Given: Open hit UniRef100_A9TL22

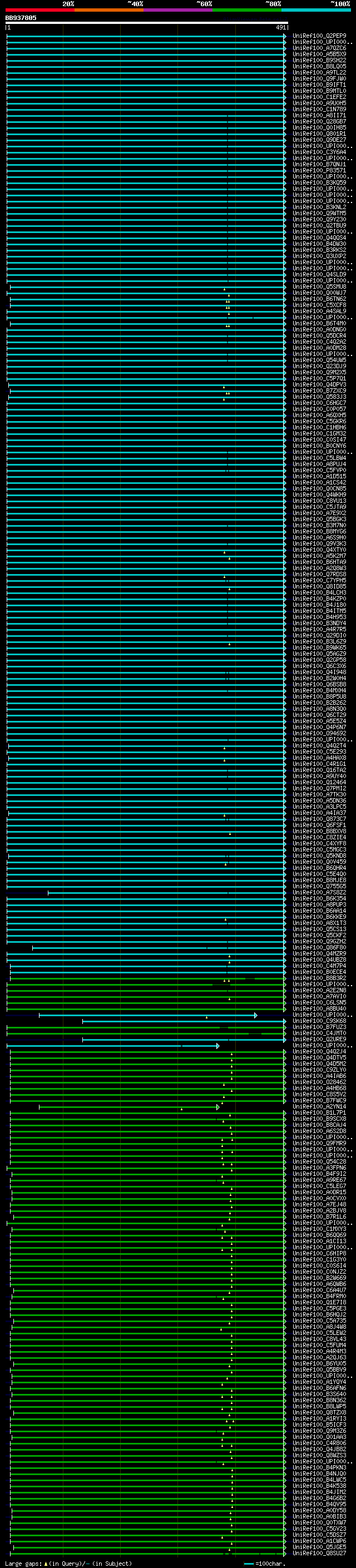Looking at the screenshot, I should click(319, 72).
